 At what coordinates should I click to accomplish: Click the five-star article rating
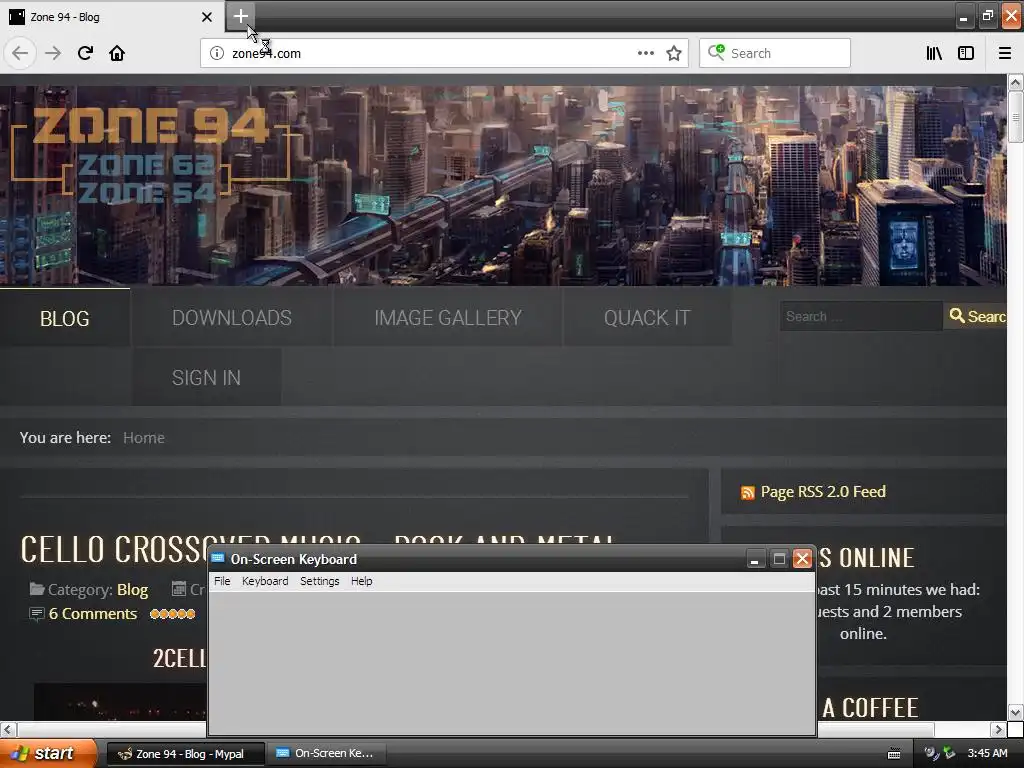(x=172, y=614)
